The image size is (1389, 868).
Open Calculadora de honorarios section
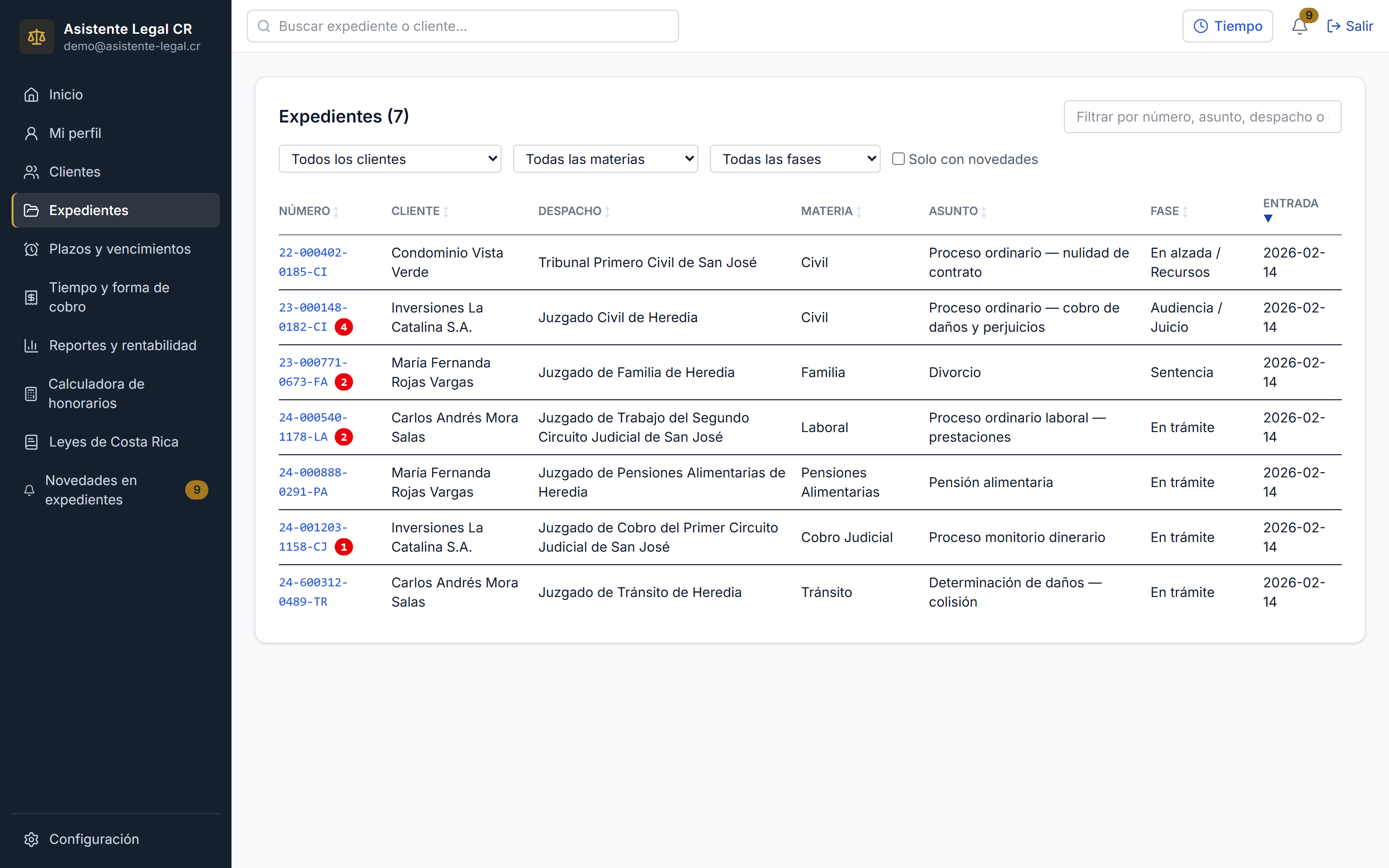pos(115,394)
